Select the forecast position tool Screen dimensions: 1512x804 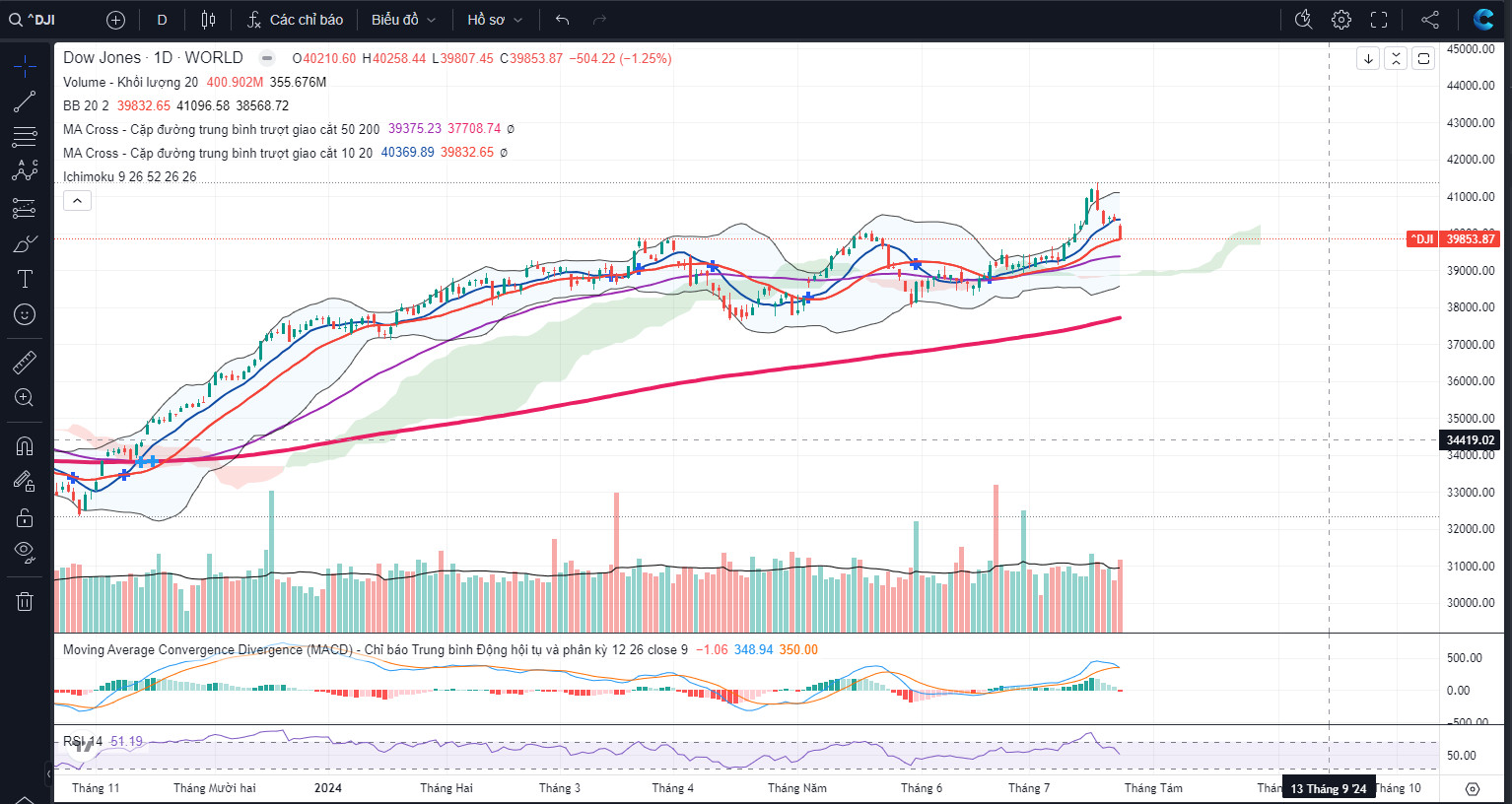point(25,208)
